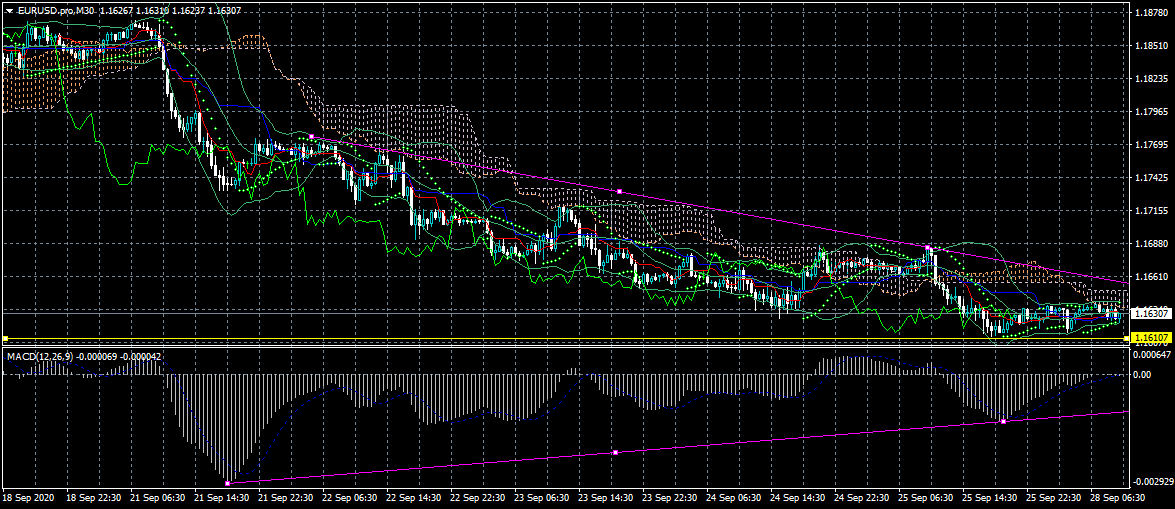Click the middle anchor on MACD trendline
The width and height of the screenshot is (1175, 509).
coord(615,453)
